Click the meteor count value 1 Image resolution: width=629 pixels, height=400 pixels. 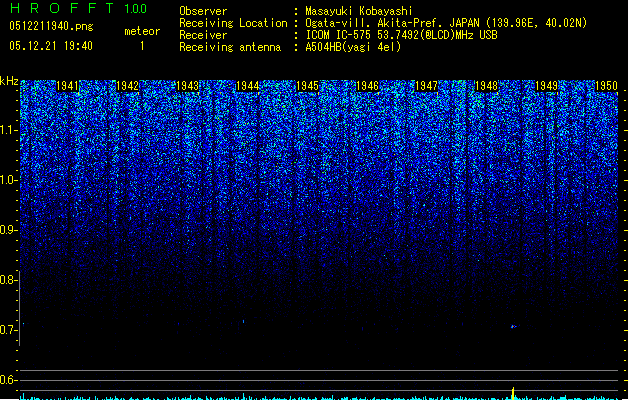[142, 46]
